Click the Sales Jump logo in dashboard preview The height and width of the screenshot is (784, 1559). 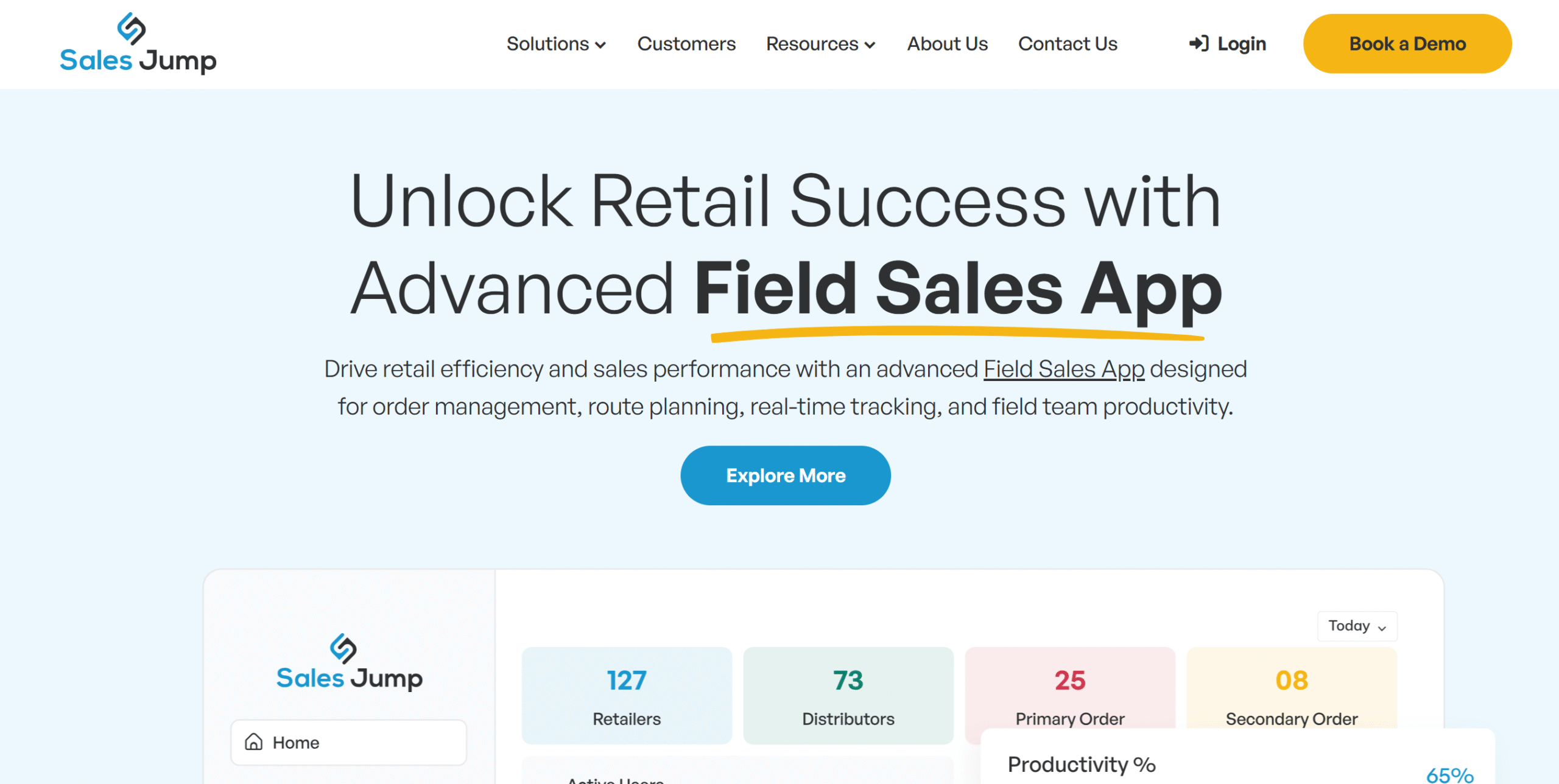[x=349, y=662]
